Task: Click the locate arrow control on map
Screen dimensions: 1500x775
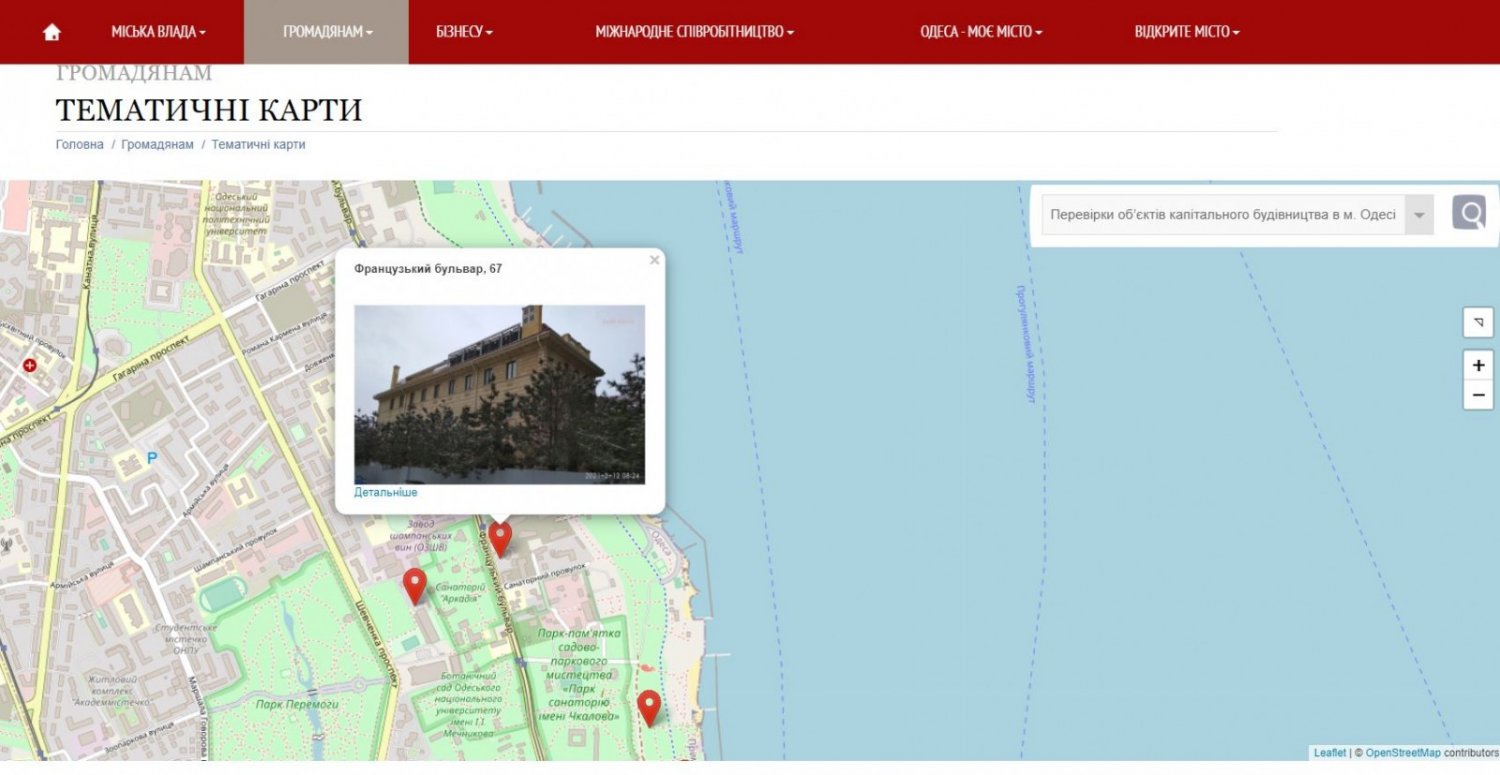Action: 1478,322
